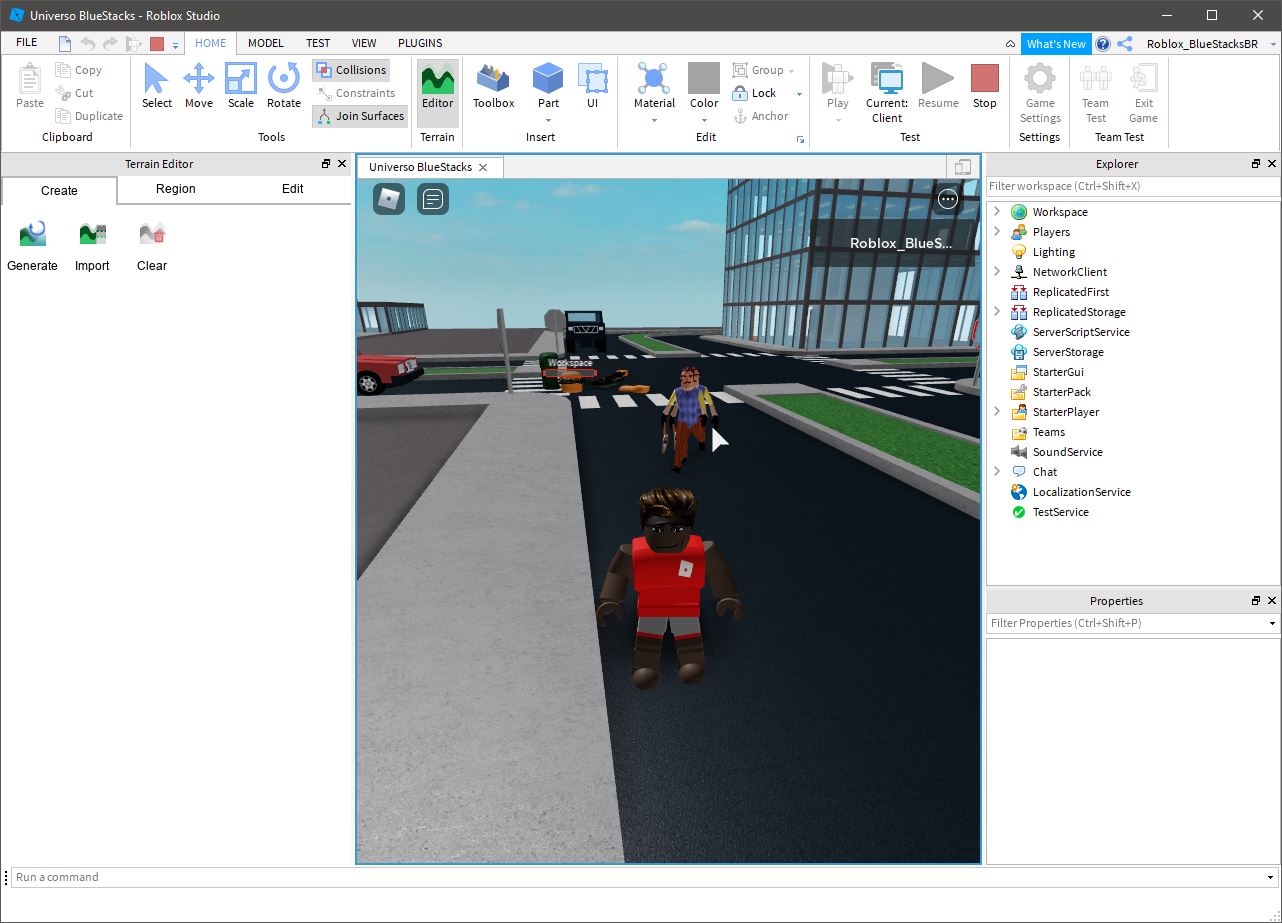Click the Resume button
The width and height of the screenshot is (1282, 923).
938,86
